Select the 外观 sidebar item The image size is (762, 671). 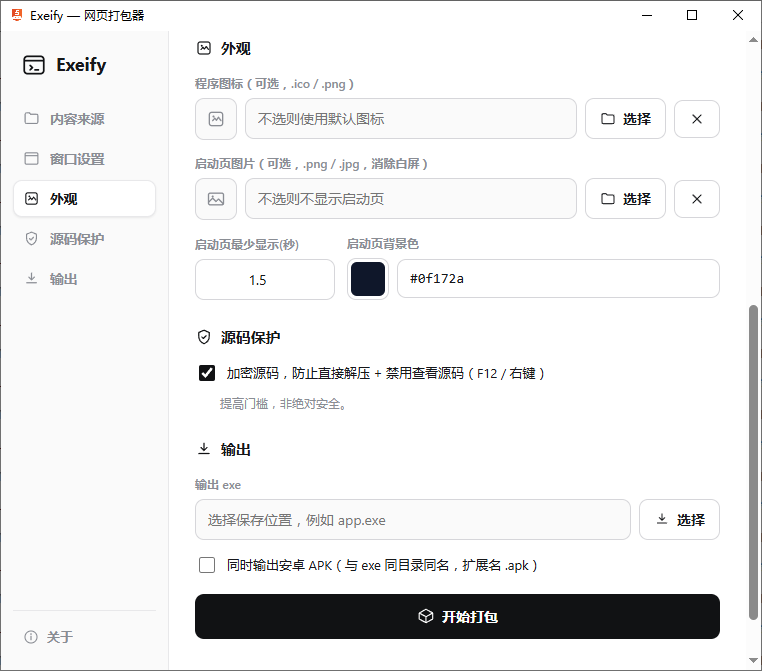(85, 199)
